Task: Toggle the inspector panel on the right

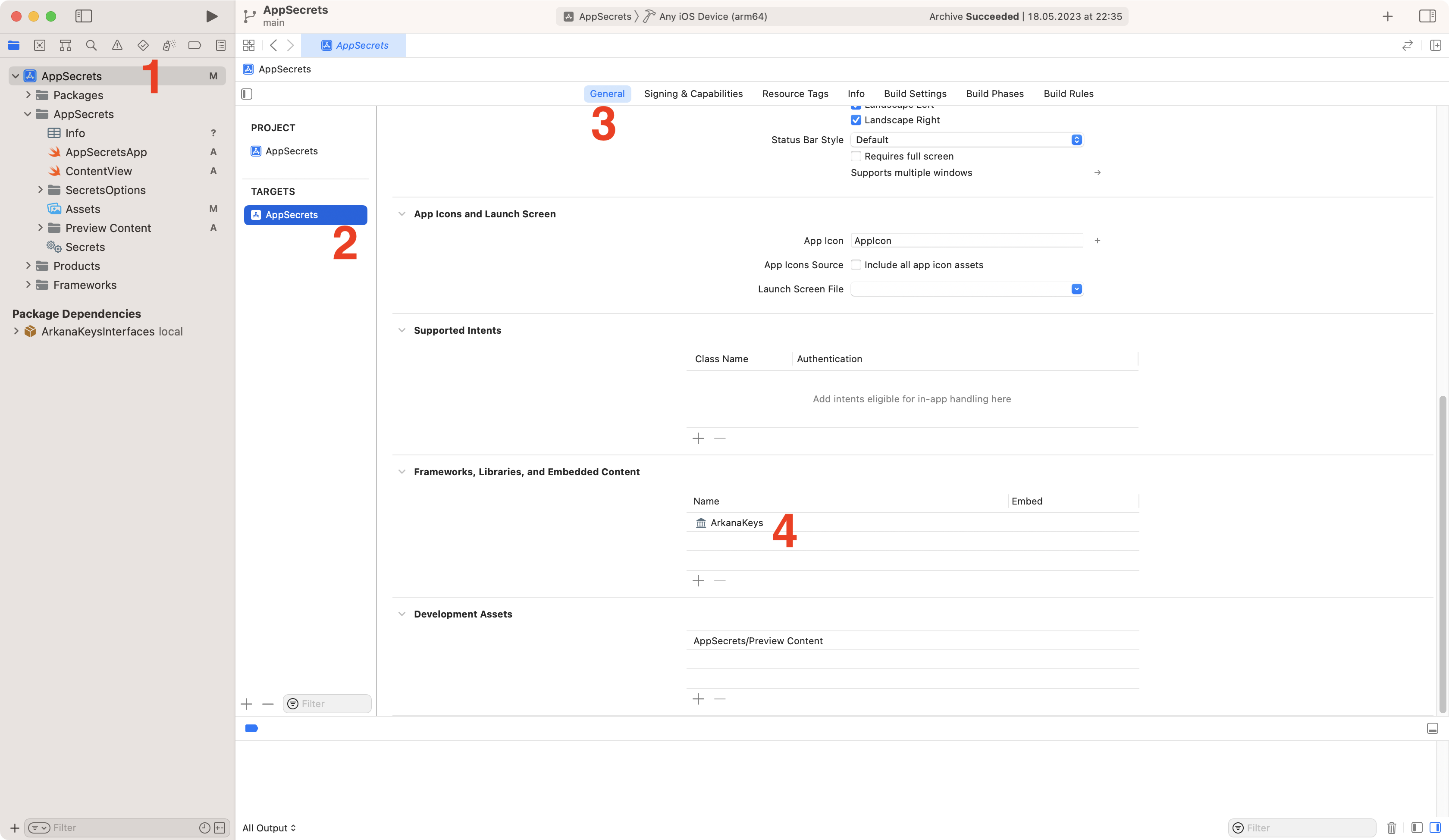Action: pyautogui.click(x=1427, y=16)
